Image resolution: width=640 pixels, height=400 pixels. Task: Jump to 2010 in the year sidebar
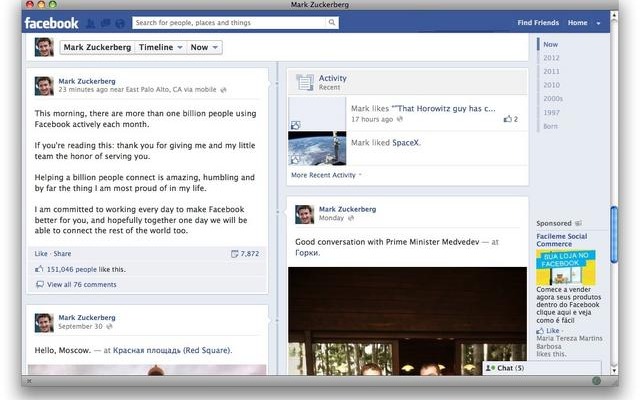[x=551, y=85]
